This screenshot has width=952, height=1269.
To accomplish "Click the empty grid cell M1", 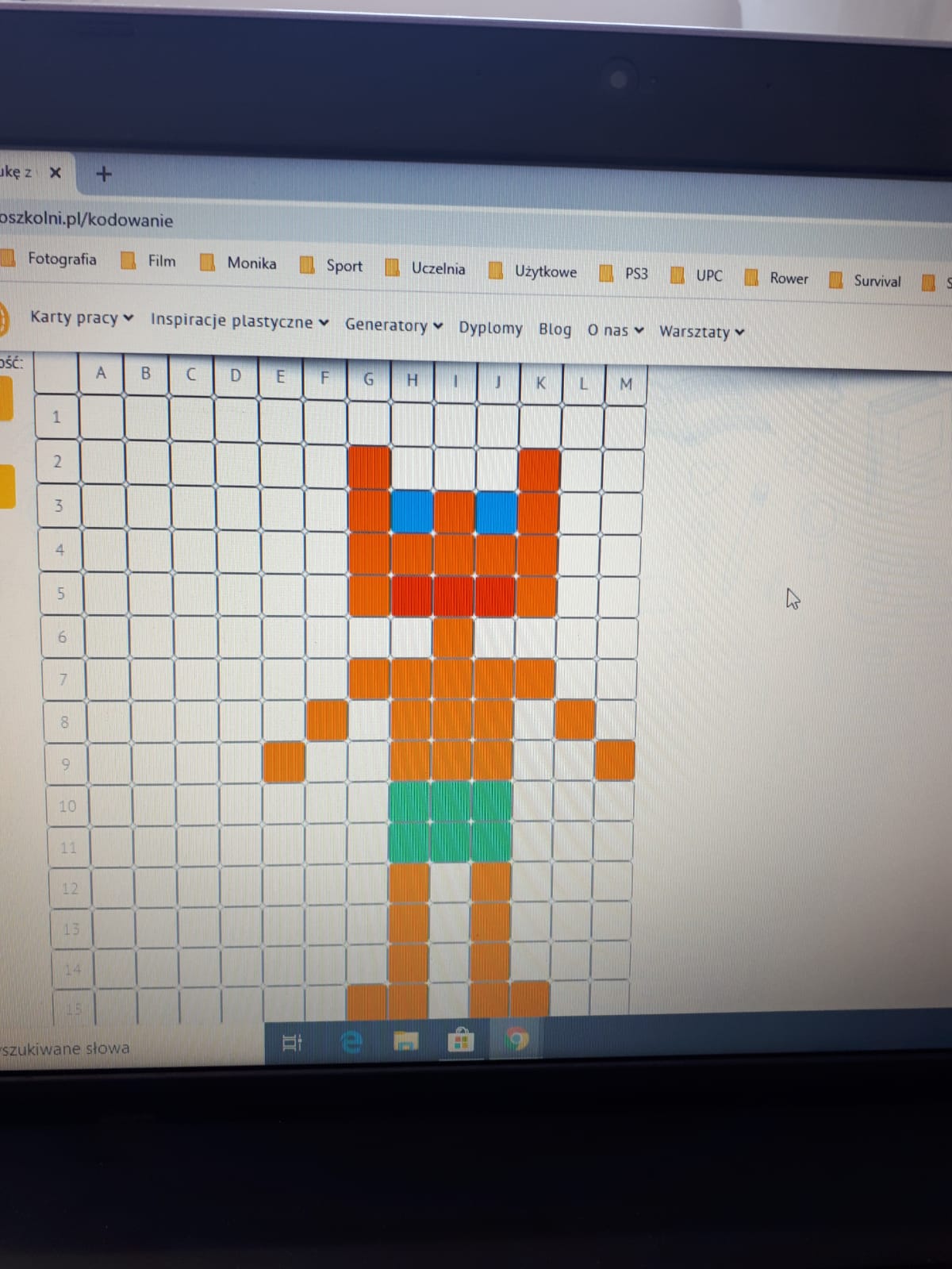I will [625, 426].
